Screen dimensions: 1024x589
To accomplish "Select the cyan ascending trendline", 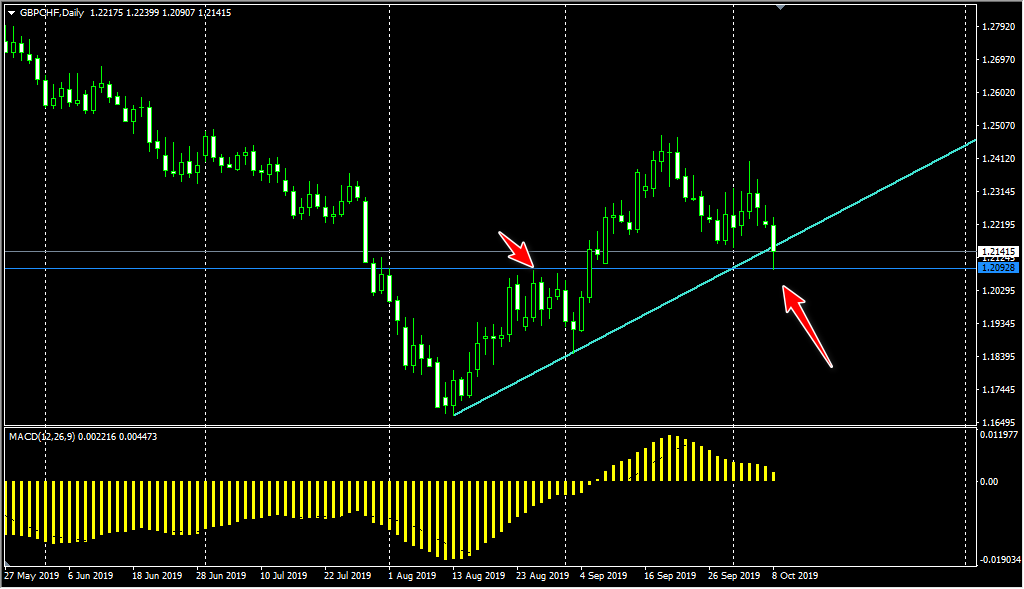I will pyautogui.click(x=714, y=278).
